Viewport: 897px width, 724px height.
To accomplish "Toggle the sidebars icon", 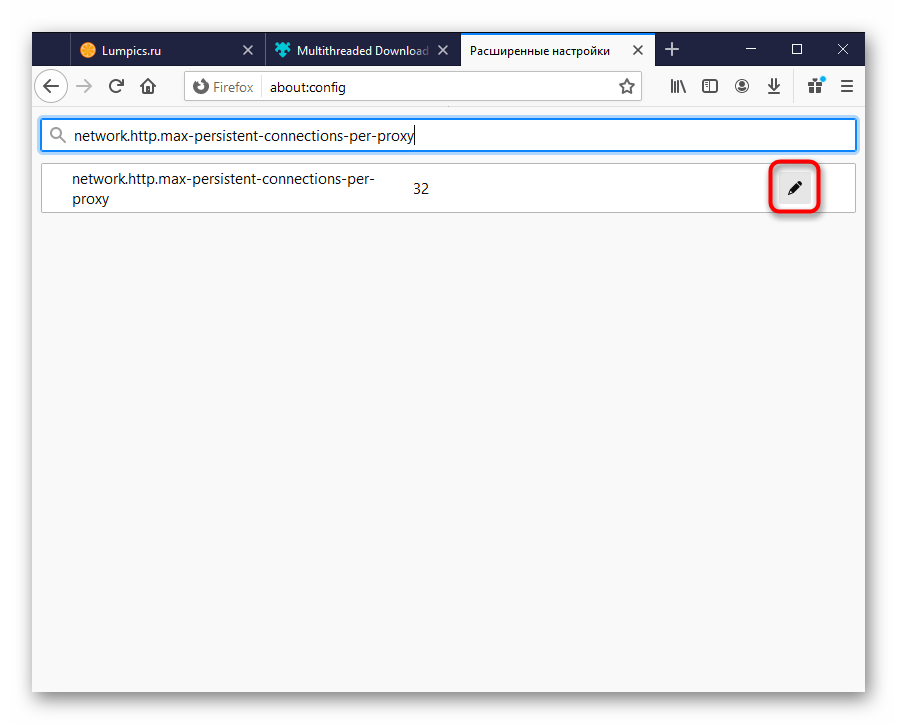I will [710, 86].
